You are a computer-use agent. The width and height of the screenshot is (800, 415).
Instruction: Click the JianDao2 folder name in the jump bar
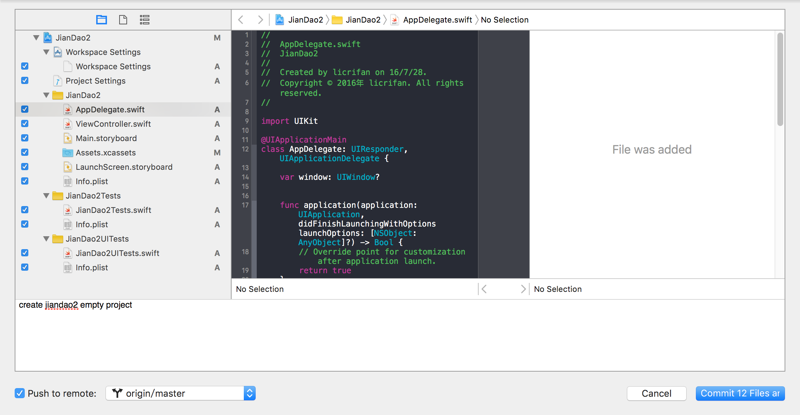tap(363, 20)
